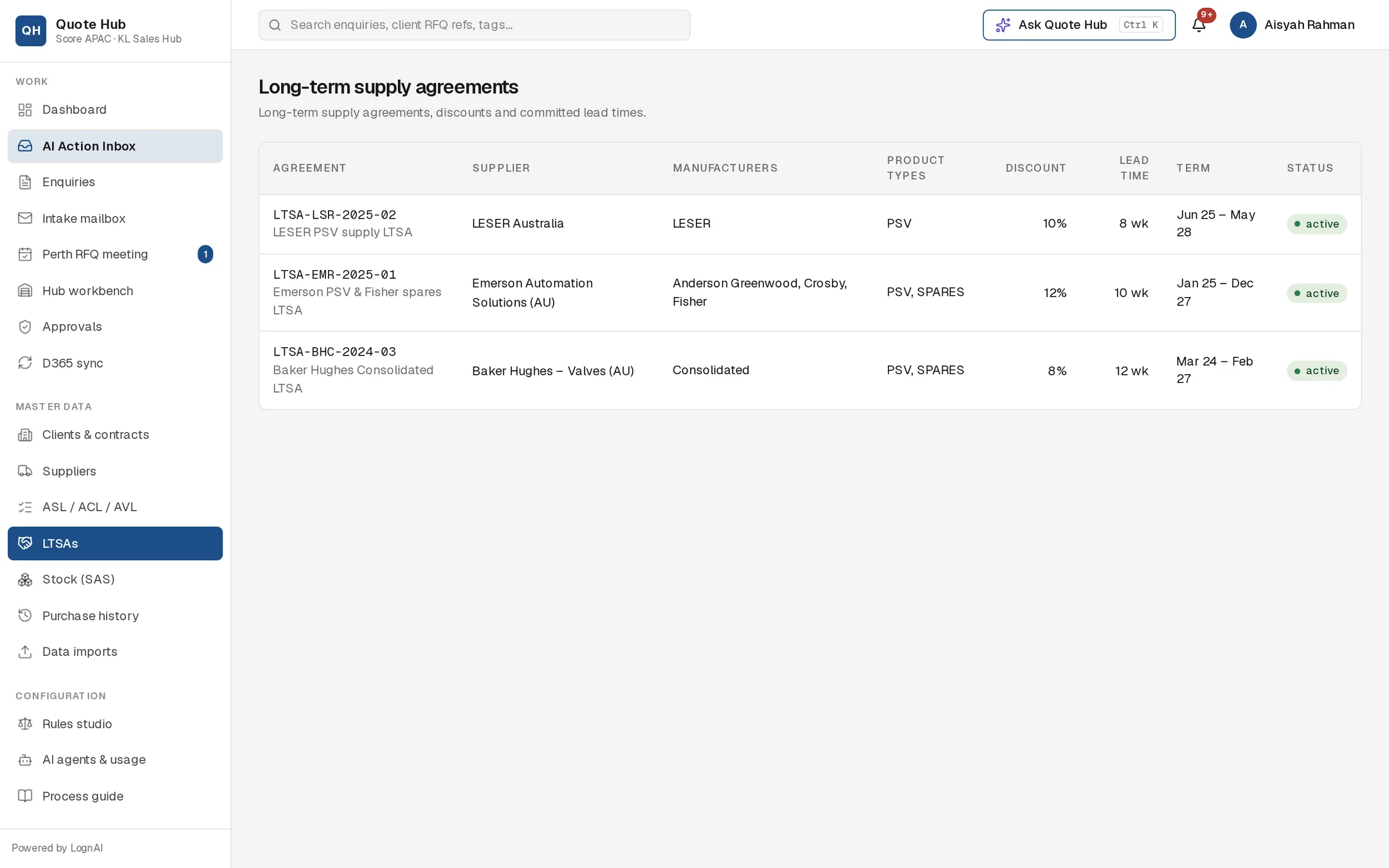Open agreement LTSA-EMR-2025-01
The height and width of the screenshot is (868, 1389).
point(334,275)
